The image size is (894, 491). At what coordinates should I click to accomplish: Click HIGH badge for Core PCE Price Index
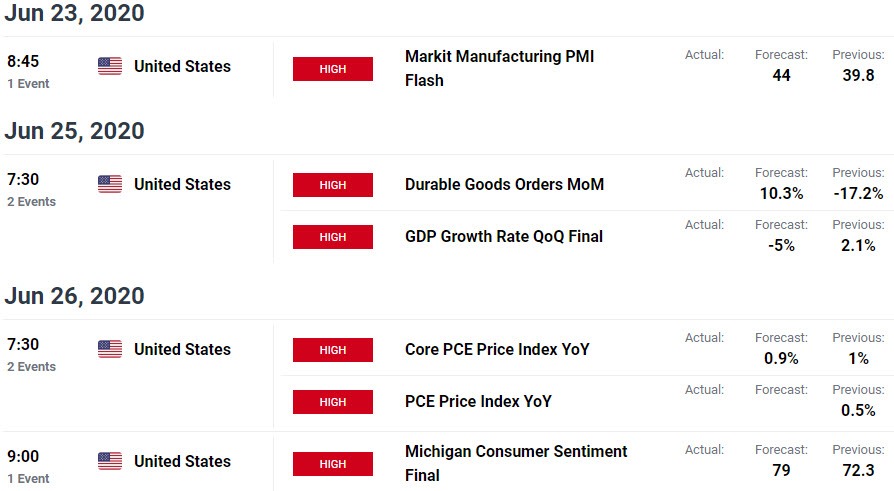coord(333,350)
